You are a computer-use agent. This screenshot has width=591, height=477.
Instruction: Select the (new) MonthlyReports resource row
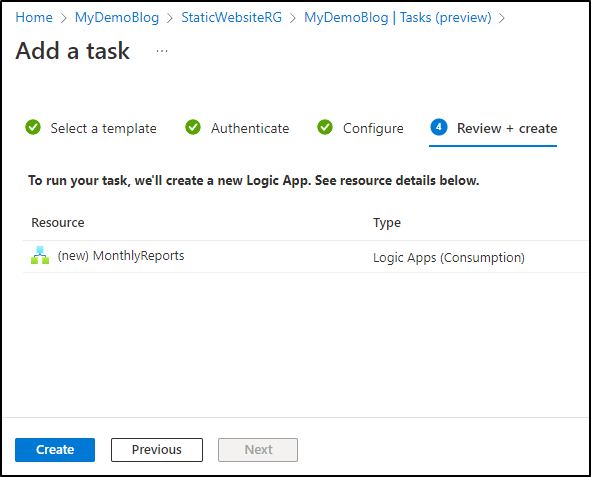point(306,257)
